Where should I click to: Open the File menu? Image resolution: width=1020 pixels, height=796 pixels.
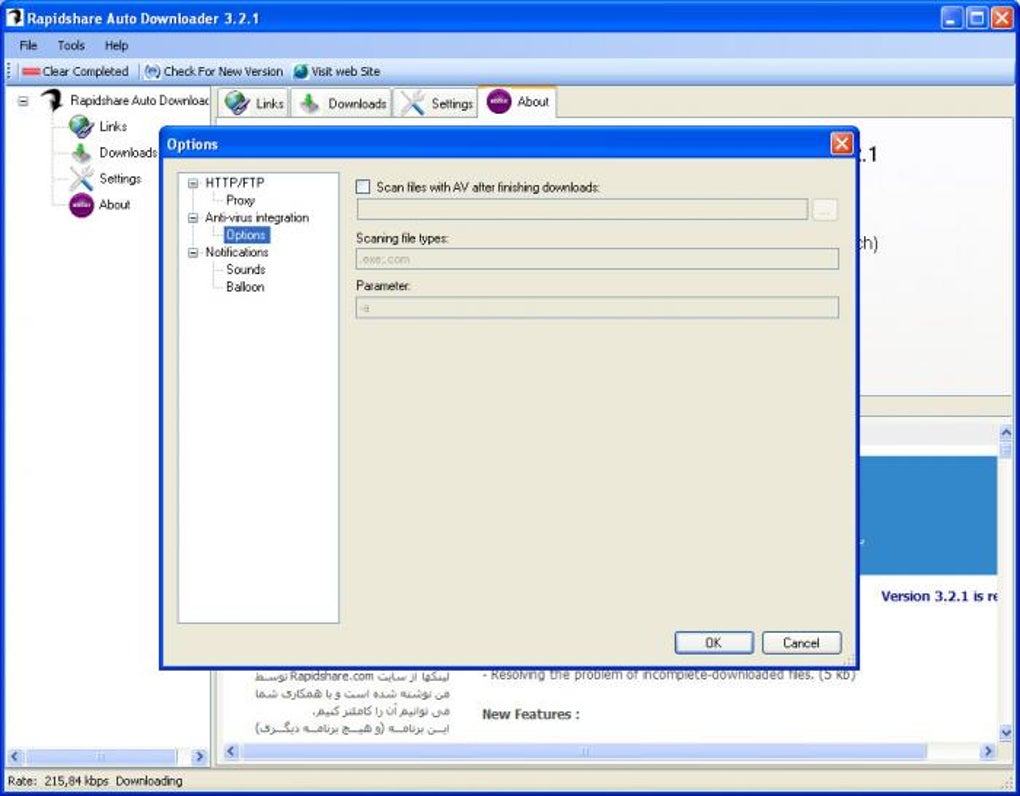tap(28, 46)
